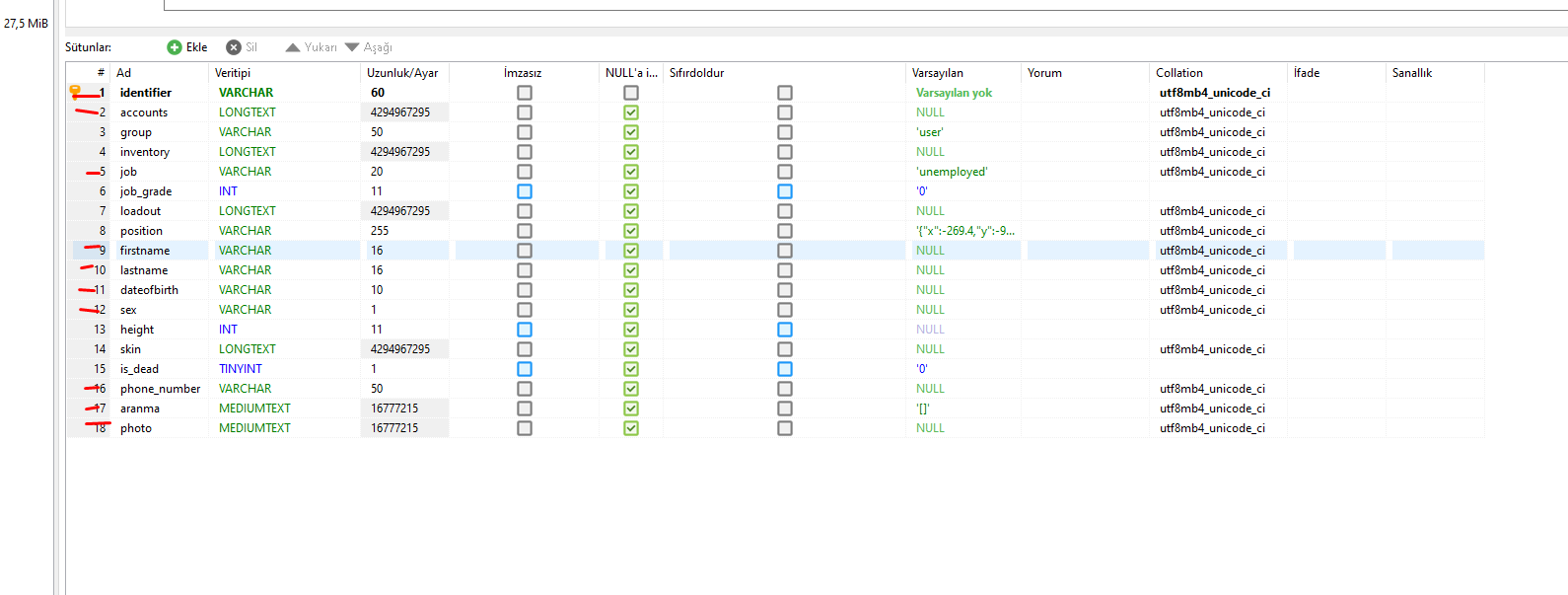Click the 'Varsayılan yok' default cell
Image resolution: width=1568 pixels, height=595 pixels.
pos(954,93)
